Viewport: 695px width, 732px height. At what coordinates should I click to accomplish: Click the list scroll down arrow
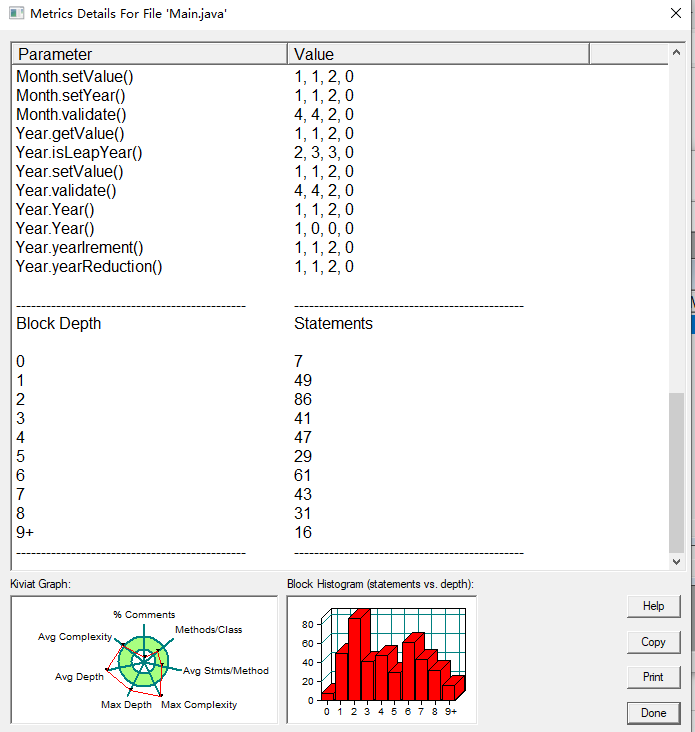(x=676, y=562)
